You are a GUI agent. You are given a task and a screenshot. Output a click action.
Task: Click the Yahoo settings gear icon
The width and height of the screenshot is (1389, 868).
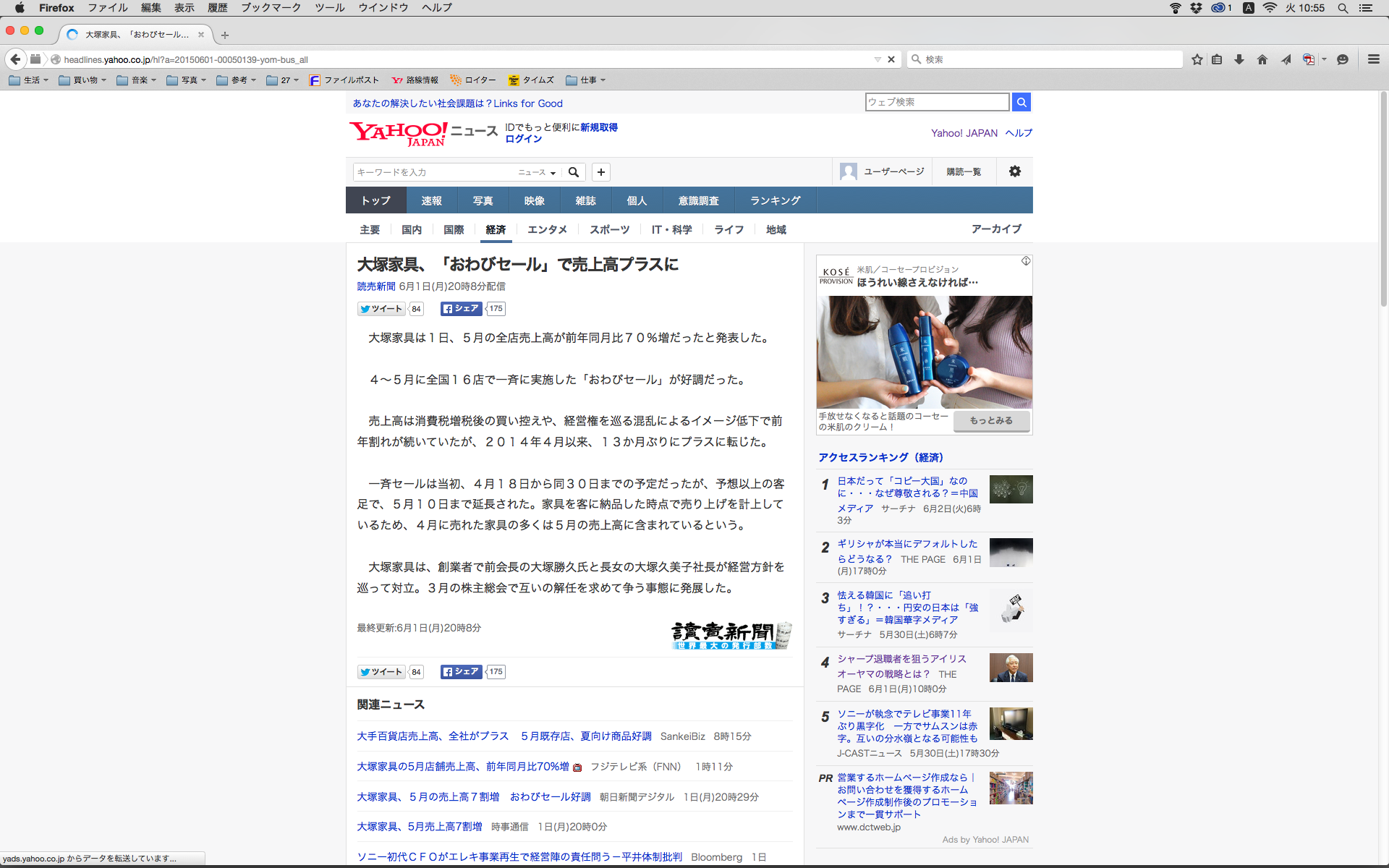coord(1015,171)
